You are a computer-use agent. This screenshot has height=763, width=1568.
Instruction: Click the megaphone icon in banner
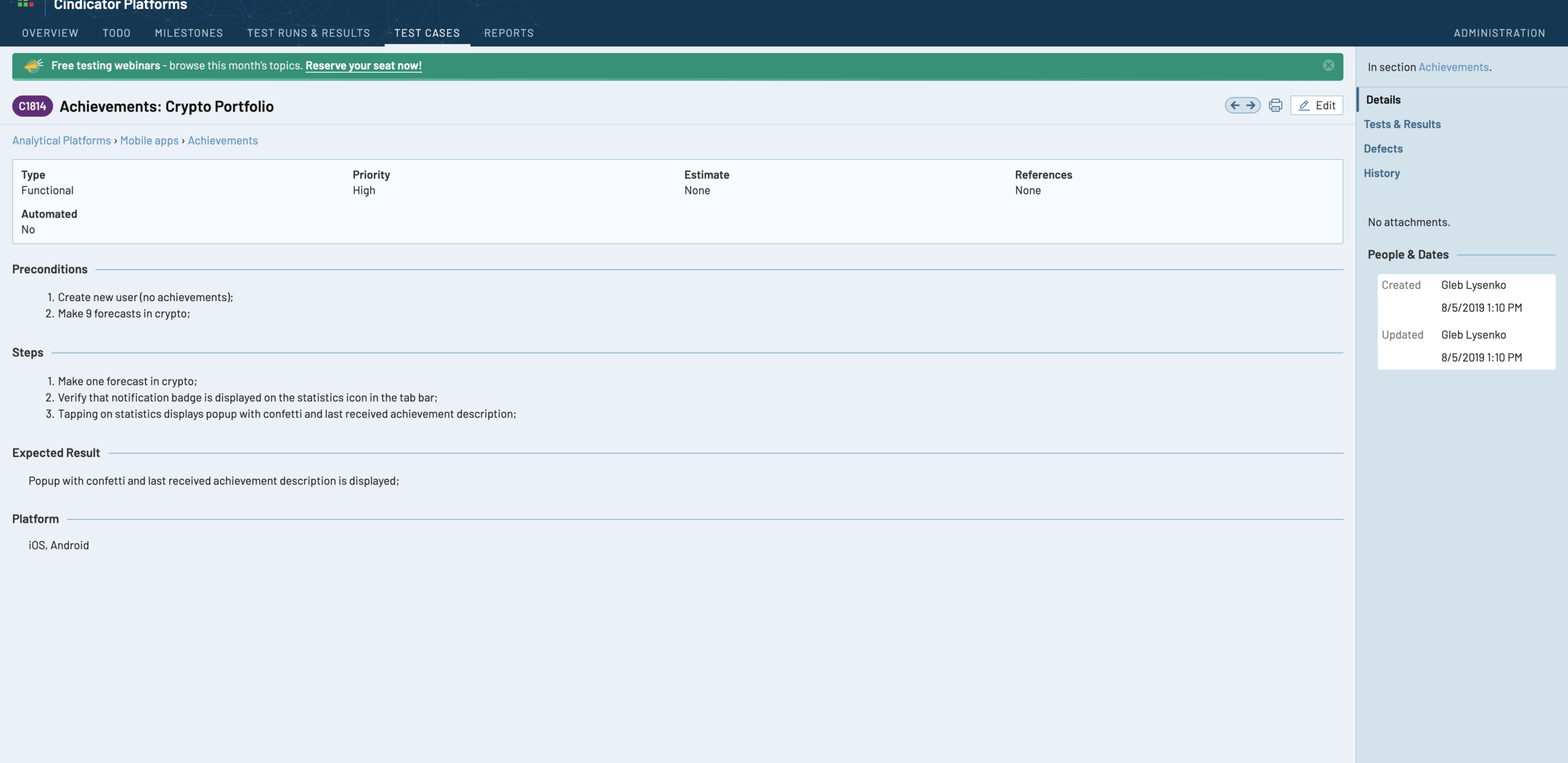[33, 65]
